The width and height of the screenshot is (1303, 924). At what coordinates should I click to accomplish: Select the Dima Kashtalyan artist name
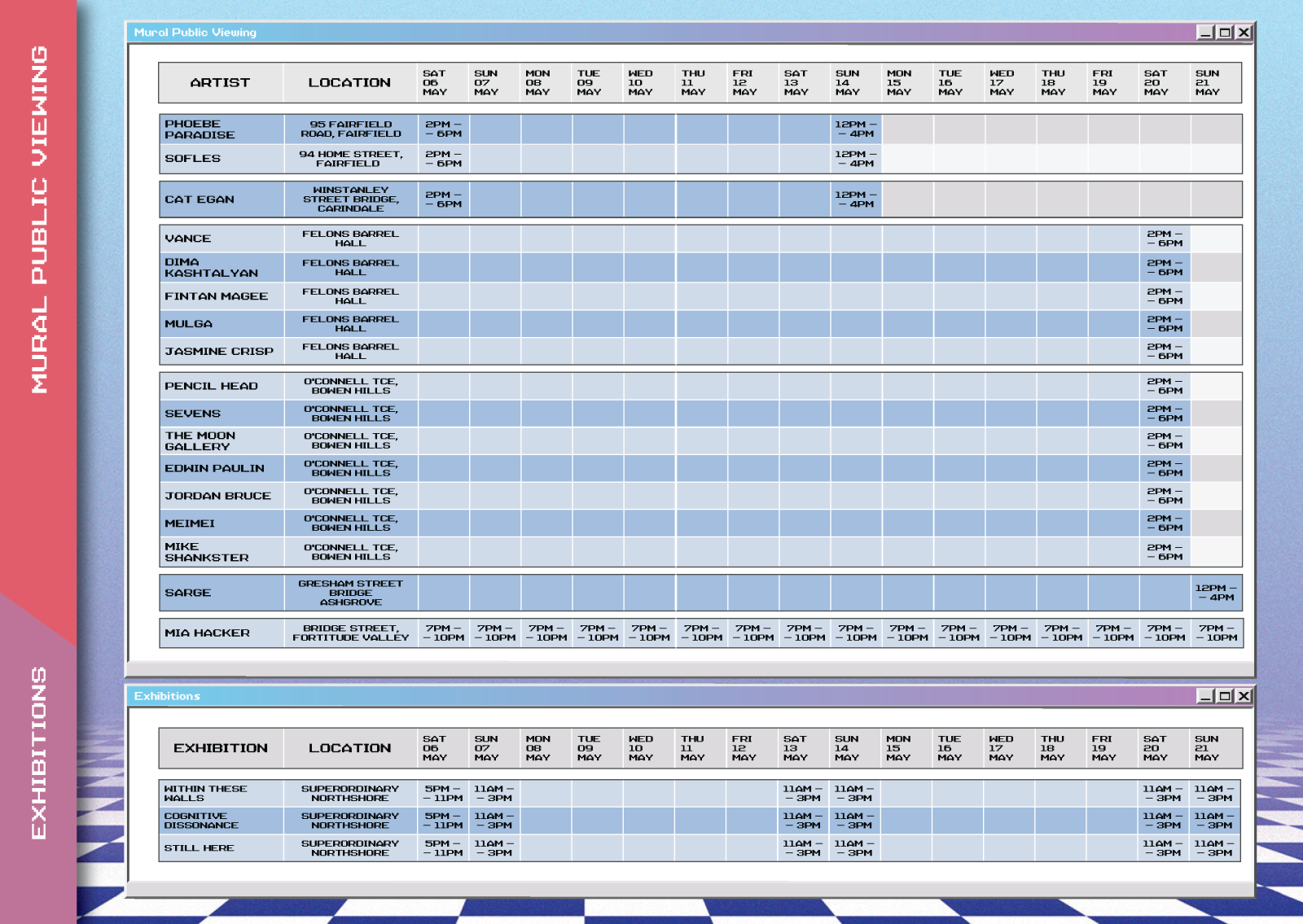coord(212,268)
